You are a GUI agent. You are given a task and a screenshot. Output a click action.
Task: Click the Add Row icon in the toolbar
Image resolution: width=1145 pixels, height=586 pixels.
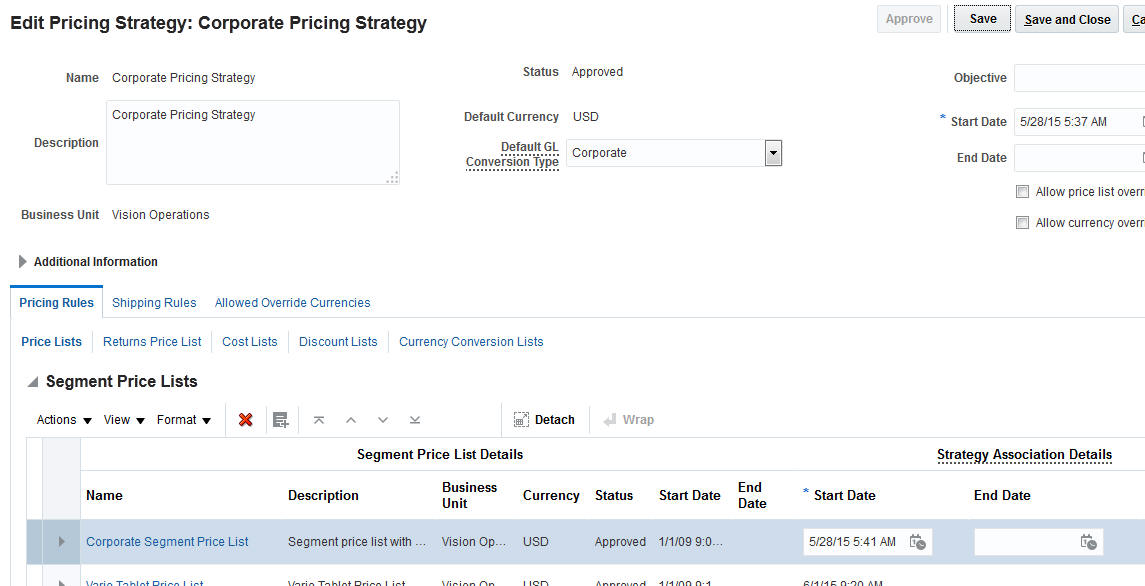[280, 419]
